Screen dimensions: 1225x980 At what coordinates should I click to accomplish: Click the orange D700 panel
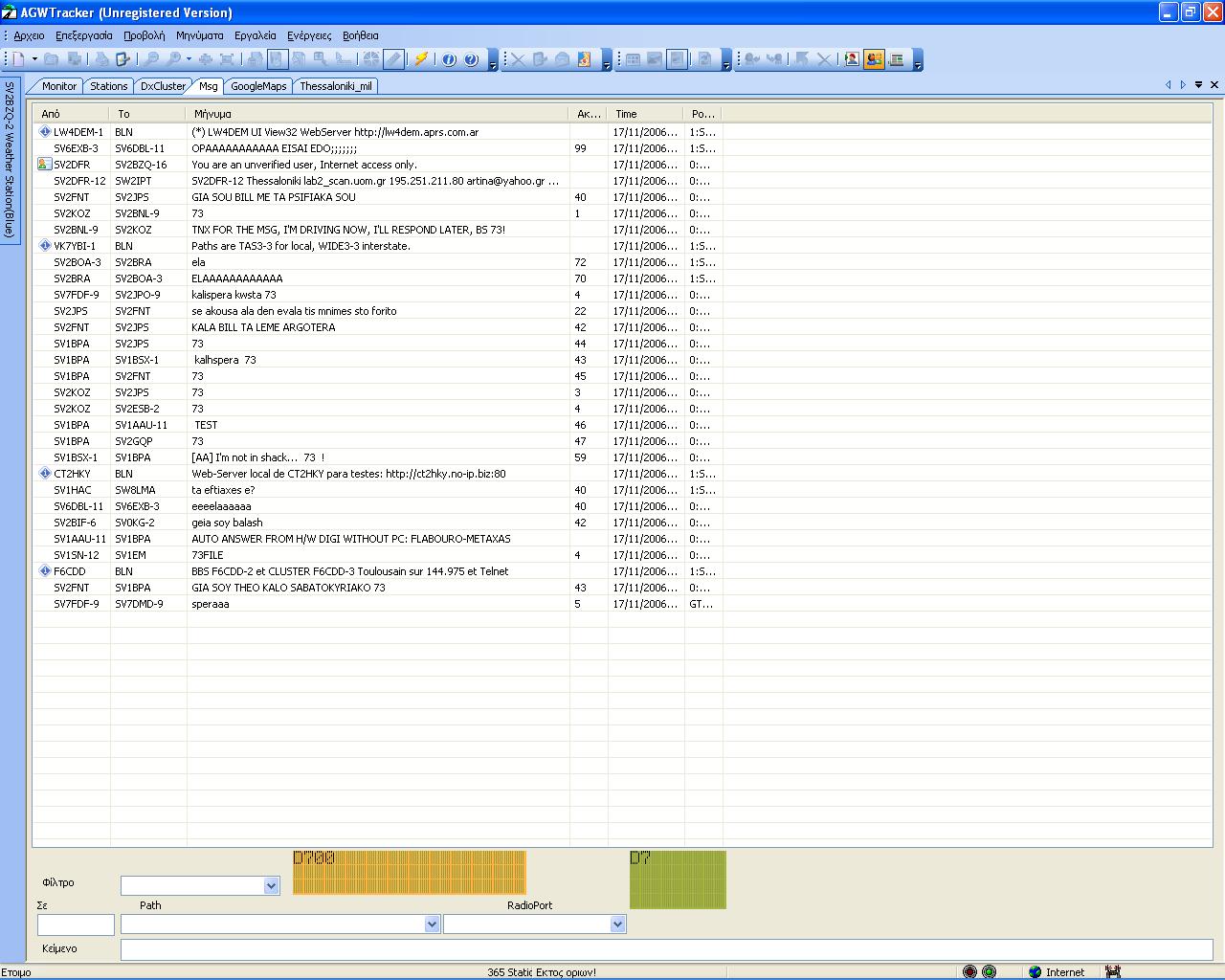pos(409,873)
